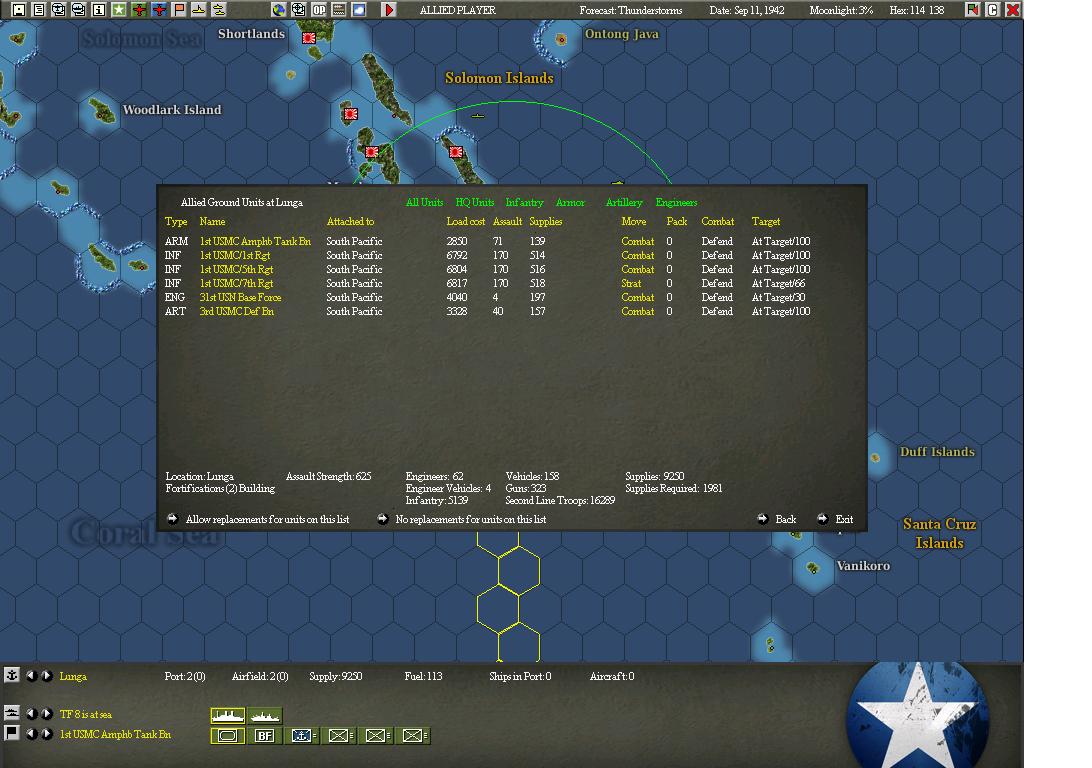Show All Units filter
Viewport: 1092px width, 768px height.
click(x=424, y=203)
